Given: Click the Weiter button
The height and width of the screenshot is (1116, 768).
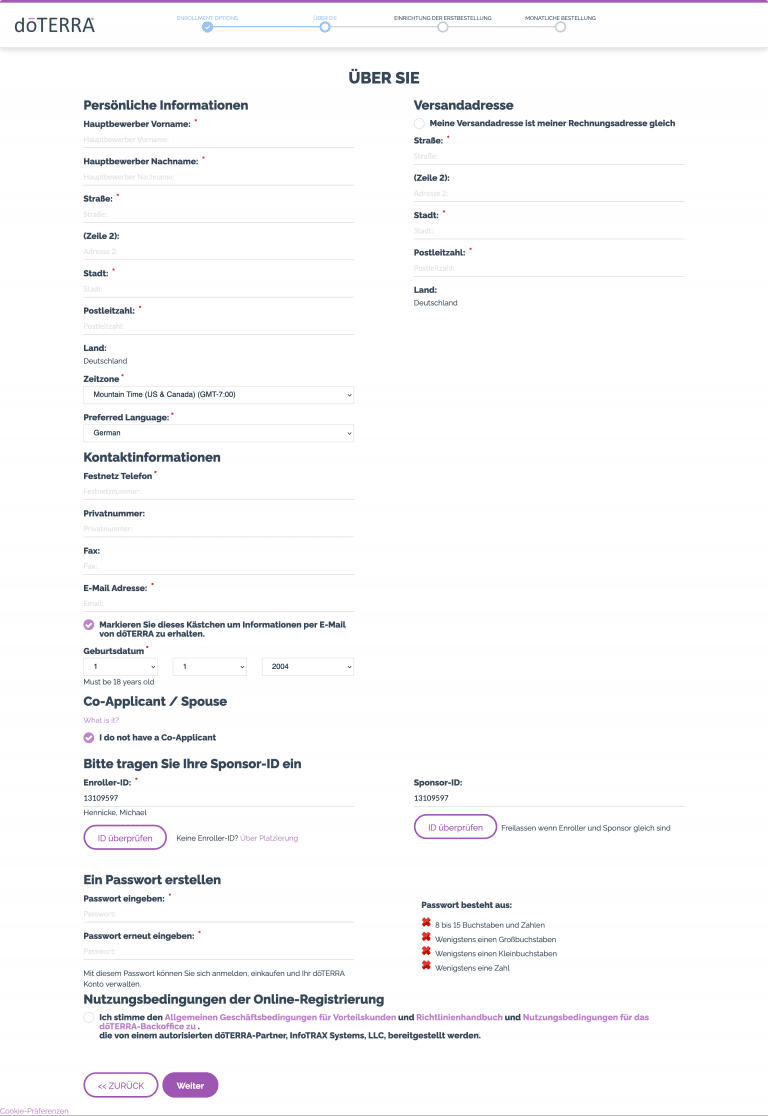Looking at the screenshot, I should [x=190, y=1085].
